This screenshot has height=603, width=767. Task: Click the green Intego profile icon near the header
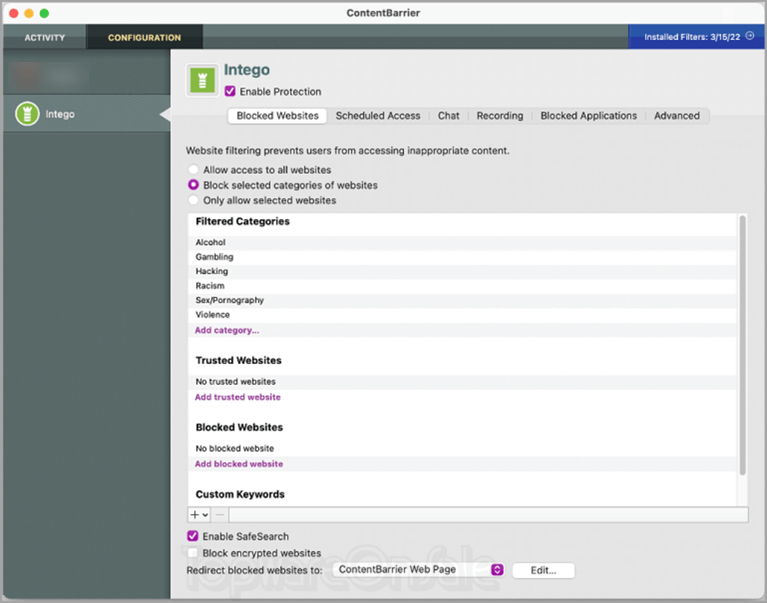(x=202, y=80)
